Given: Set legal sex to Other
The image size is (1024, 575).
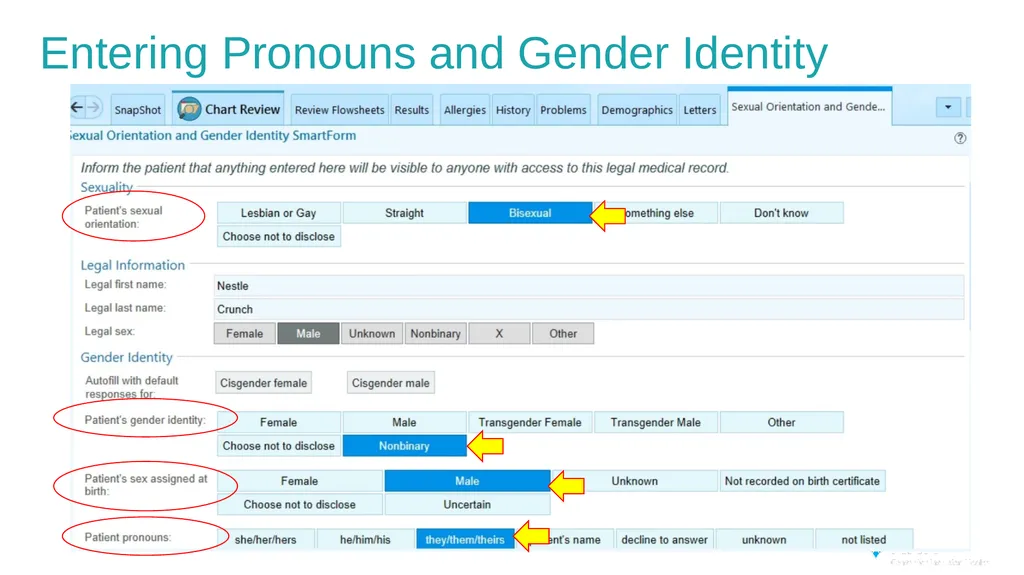Looking at the screenshot, I should [x=563, y=333].
